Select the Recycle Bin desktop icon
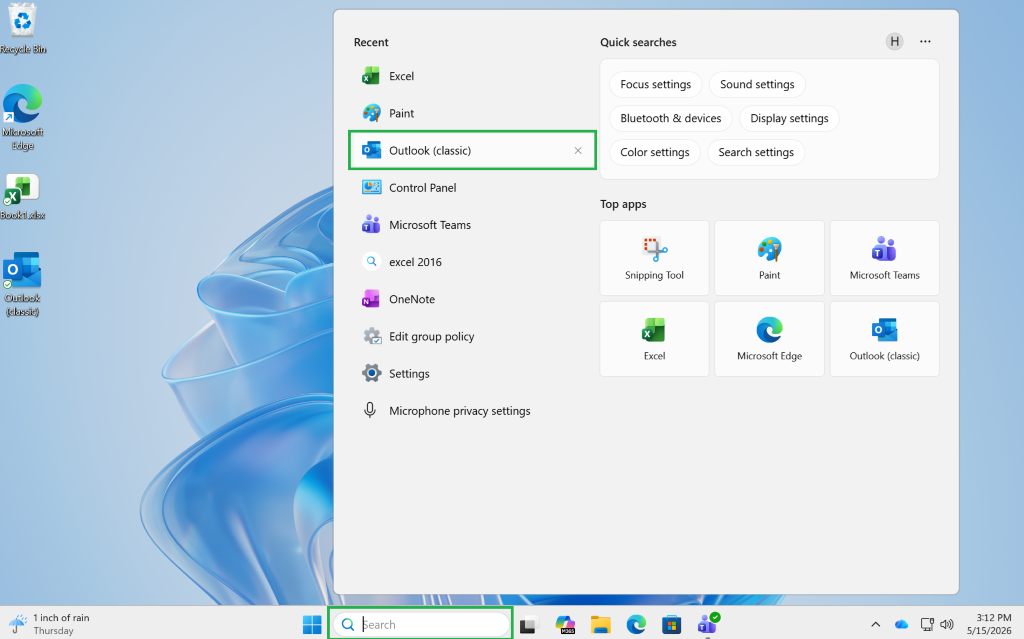 23,29
